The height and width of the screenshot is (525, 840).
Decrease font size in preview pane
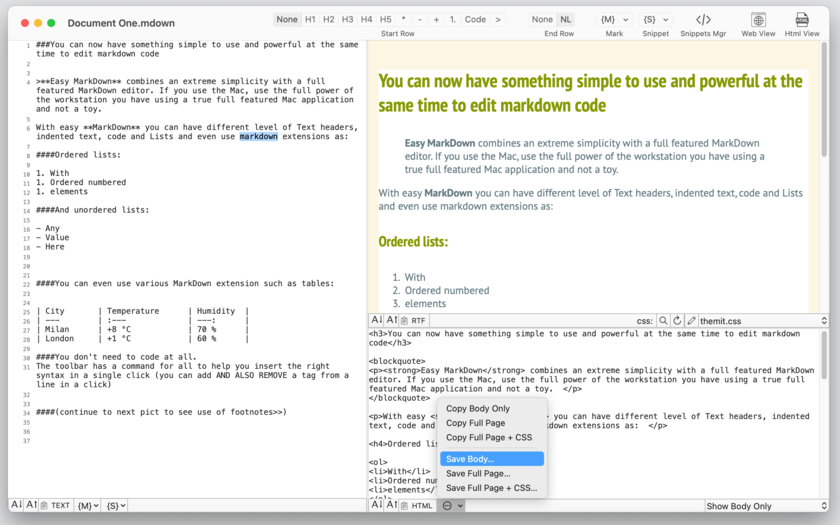377,320
